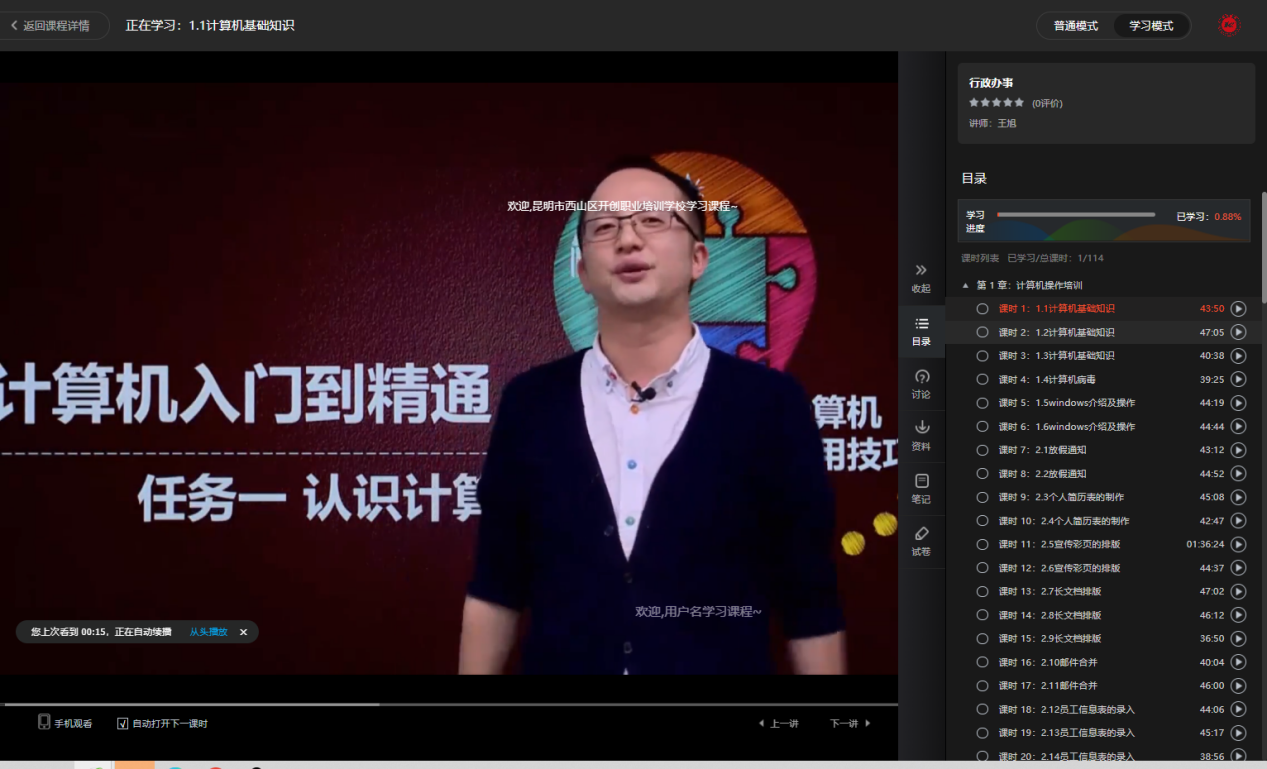Viewport: 1267px width, 769px height.
Task: Open the 目录 catalog panel
Action: pos(921,332)
